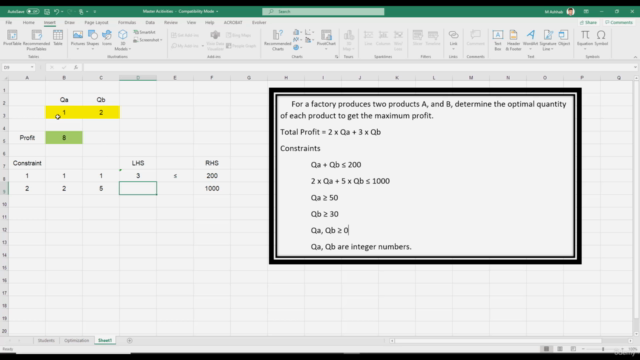
Task: Expand the Pictures dropdown arrow
Action: [78, 49]
